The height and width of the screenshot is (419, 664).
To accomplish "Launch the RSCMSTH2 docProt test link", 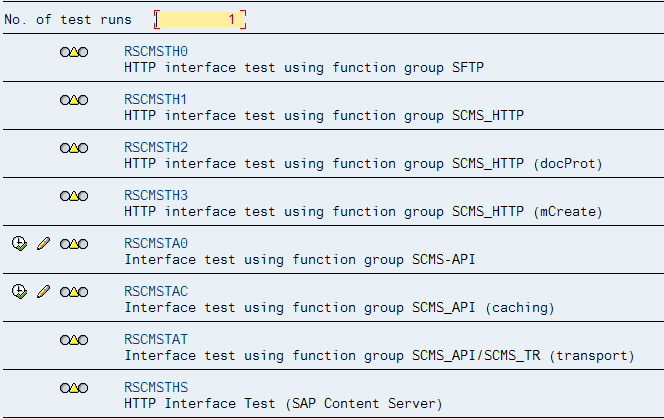I will pos(156,147).
